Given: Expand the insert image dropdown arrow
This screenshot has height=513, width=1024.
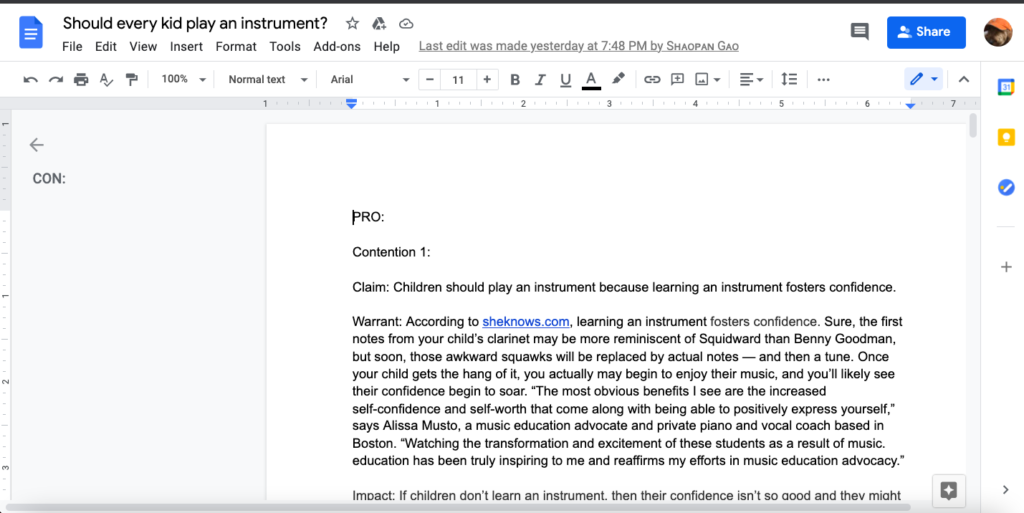Looking at the screenshot, I should [x=716, y=80].
